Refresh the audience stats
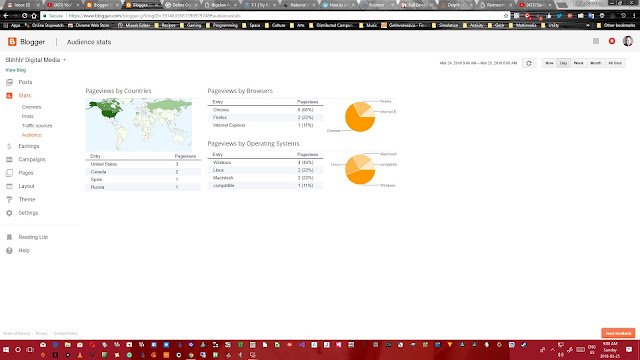 click(x=529, y=63)
